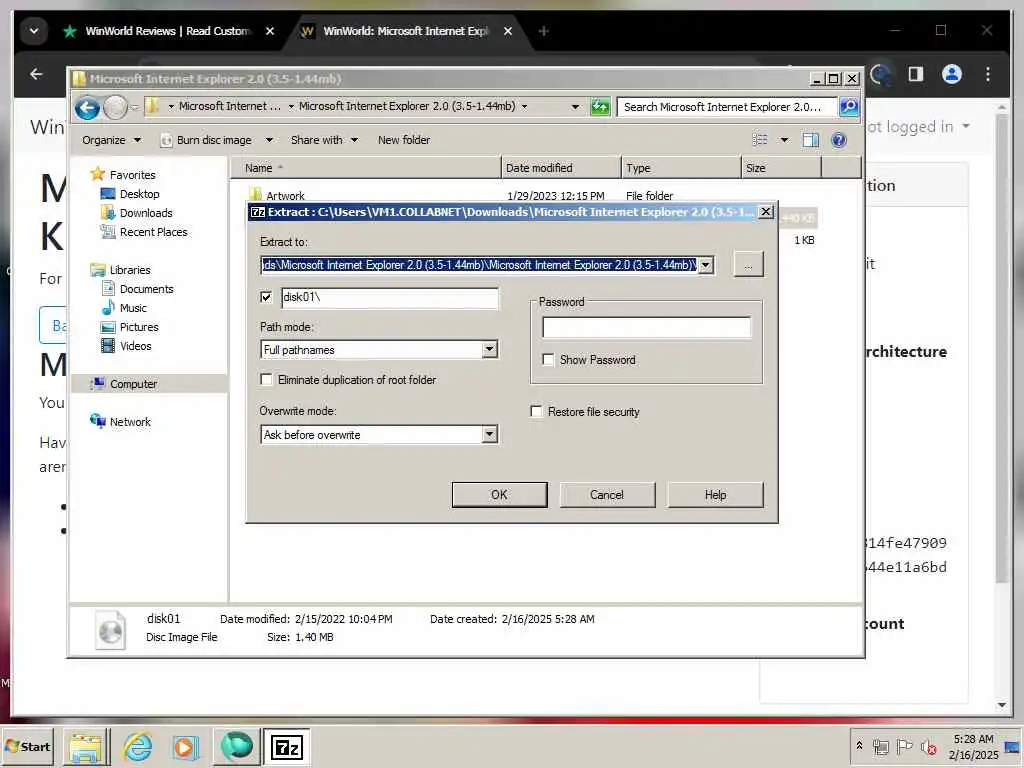Select Network in navigation pane

[x=130, y=422]
